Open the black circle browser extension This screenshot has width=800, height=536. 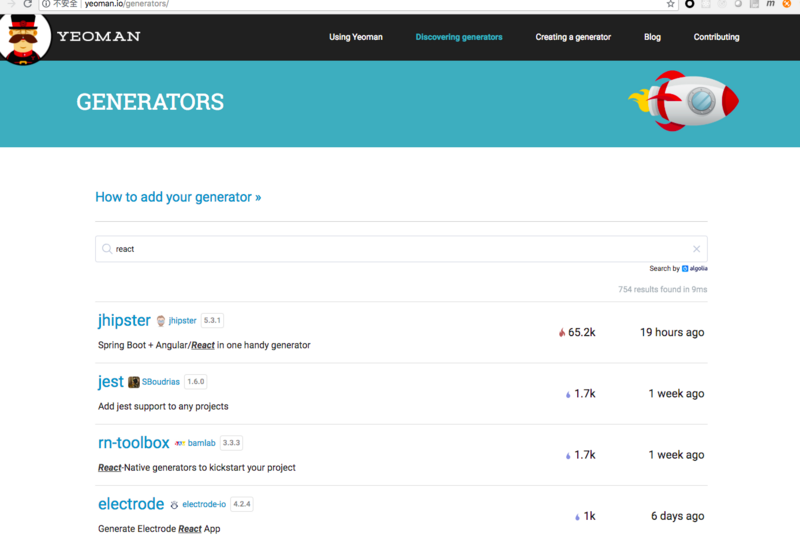[x=689, y=4]
